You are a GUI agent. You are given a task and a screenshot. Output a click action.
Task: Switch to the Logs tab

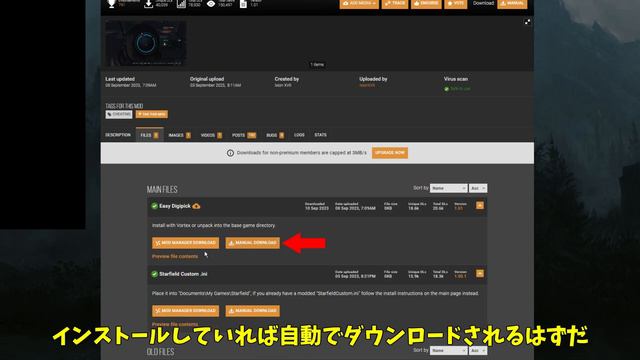coord(299,135)
